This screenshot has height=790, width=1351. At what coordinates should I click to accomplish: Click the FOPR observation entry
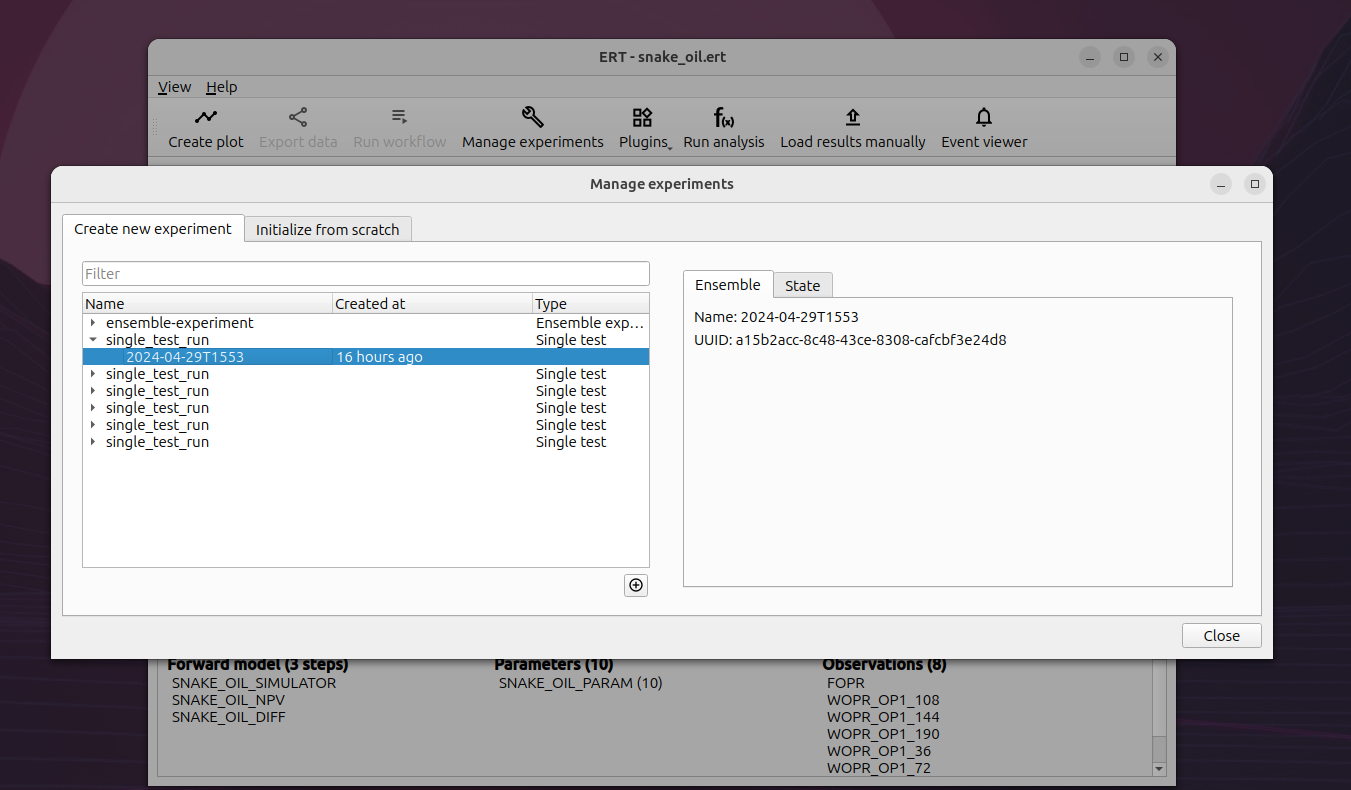[846, 683]
